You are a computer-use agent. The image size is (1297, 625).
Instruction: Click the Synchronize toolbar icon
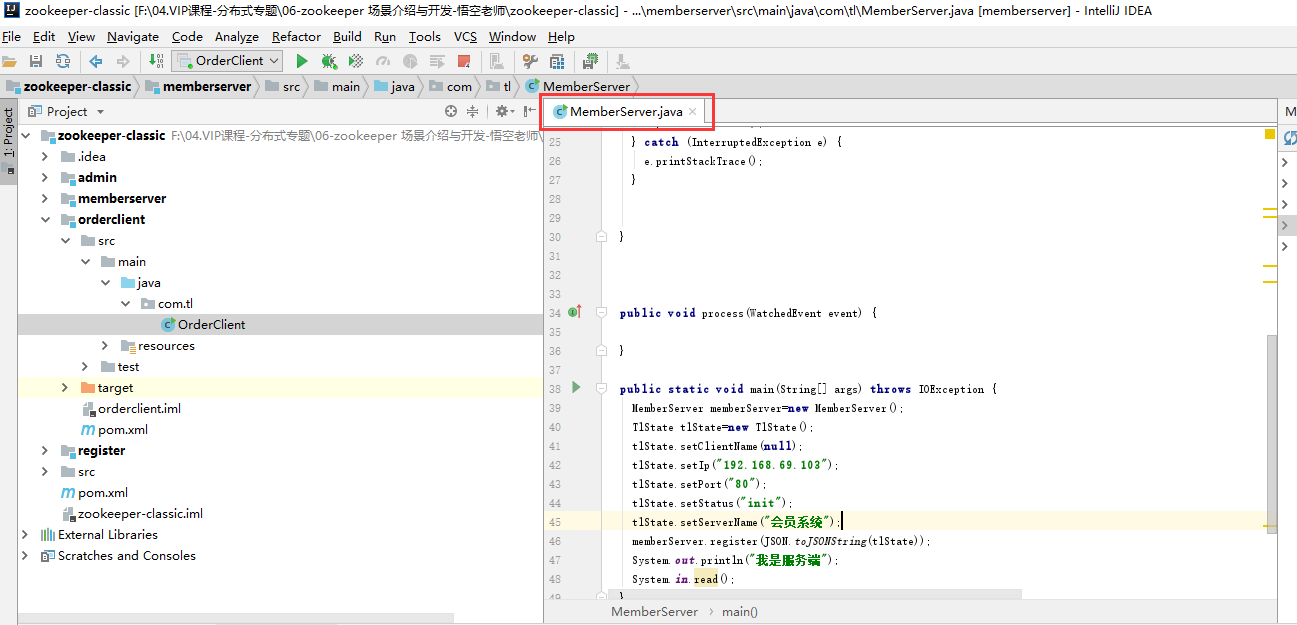[63, 61]
